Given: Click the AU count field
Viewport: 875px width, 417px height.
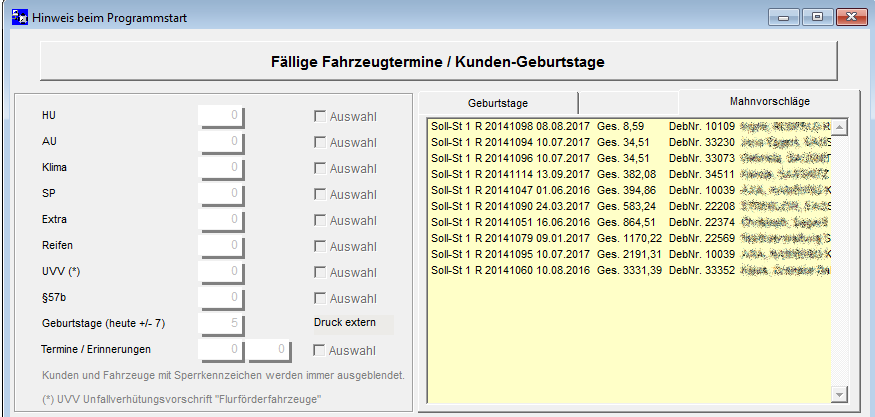Looking at the screenshot, I should (x=222, y=143).
